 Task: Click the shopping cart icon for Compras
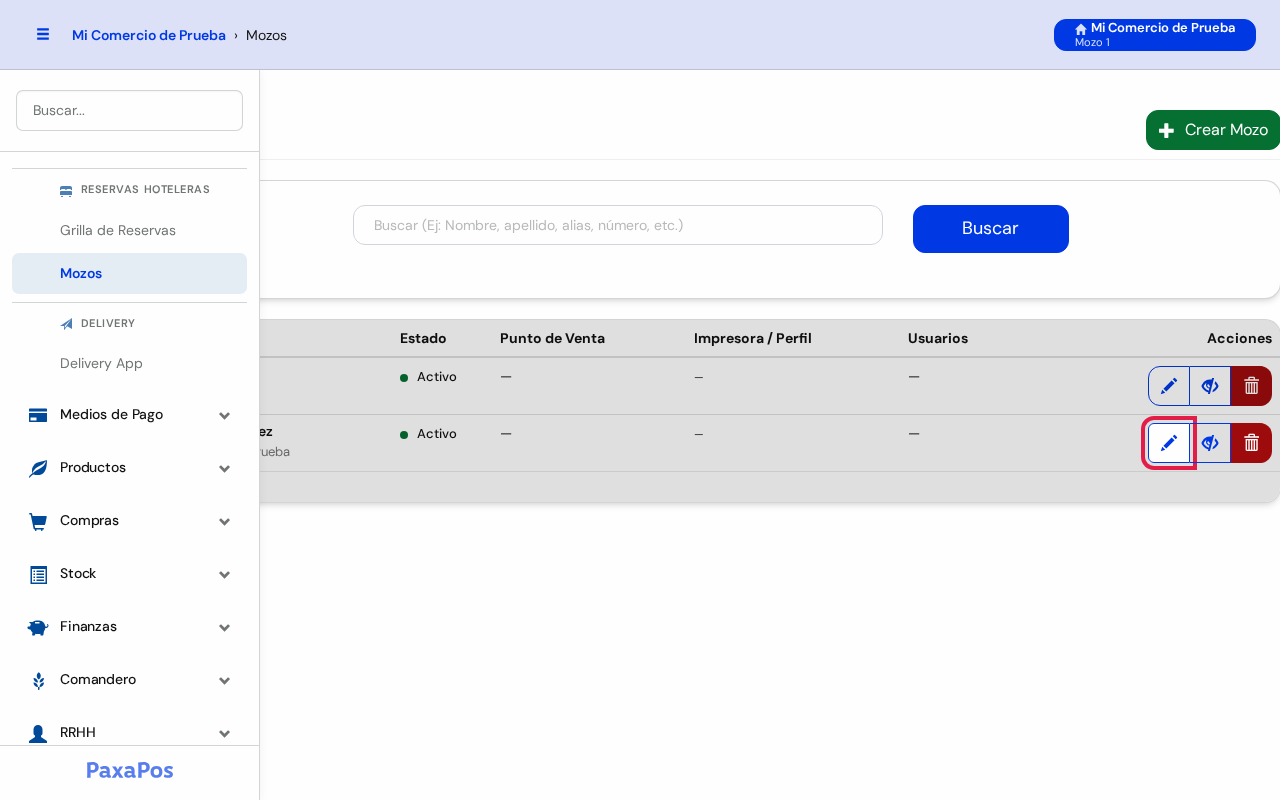click(x=38, y=521)
